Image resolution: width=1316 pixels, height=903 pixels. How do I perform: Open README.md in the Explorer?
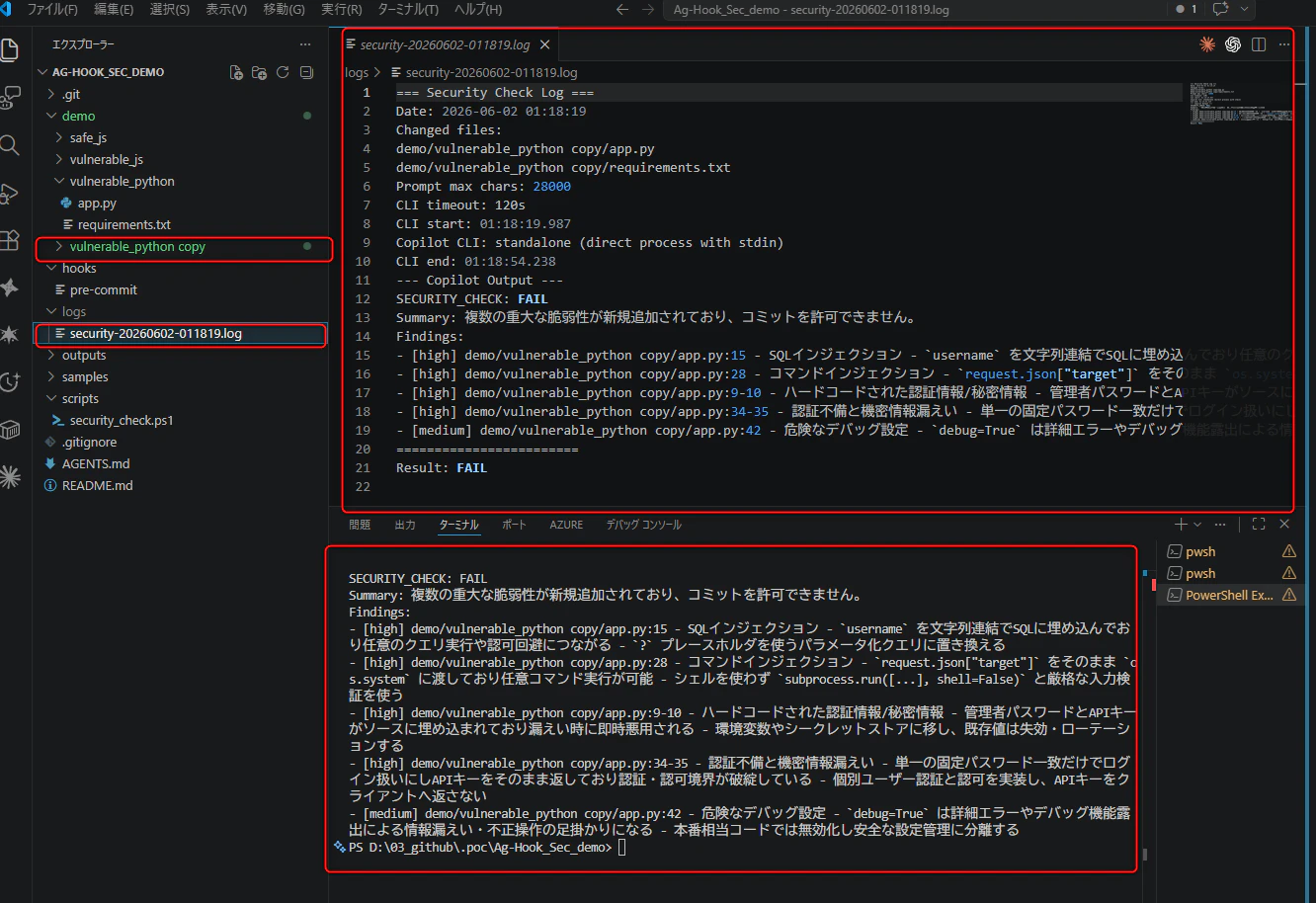tap(182, 485)
